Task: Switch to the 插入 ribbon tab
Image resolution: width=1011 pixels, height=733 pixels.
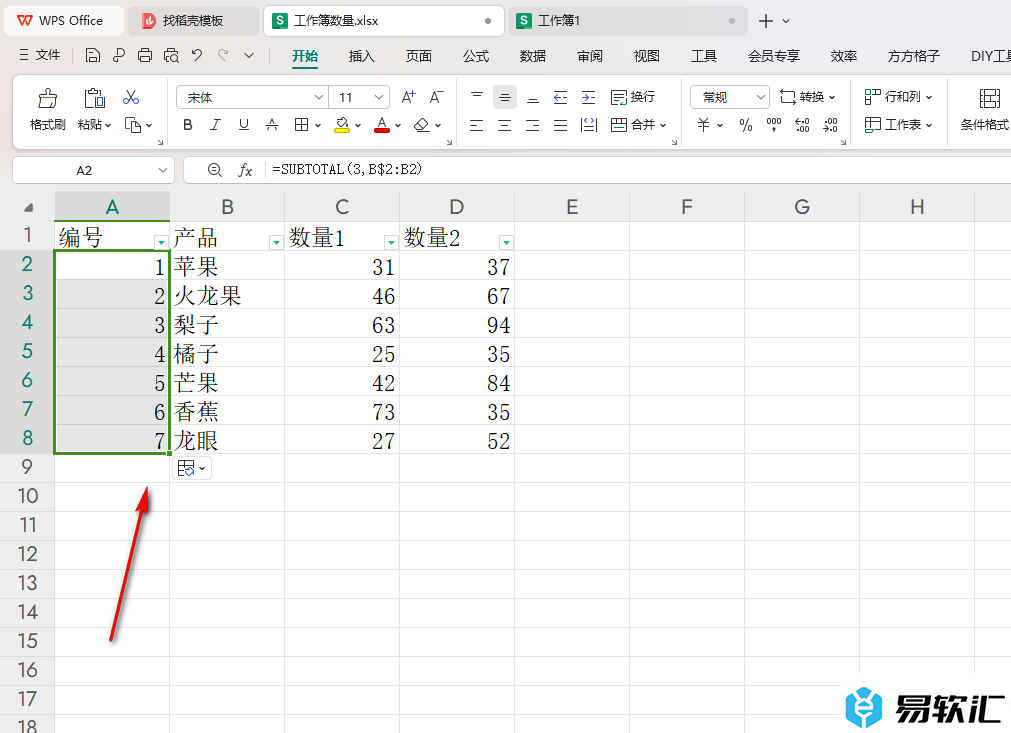Action: coord(361,56)
